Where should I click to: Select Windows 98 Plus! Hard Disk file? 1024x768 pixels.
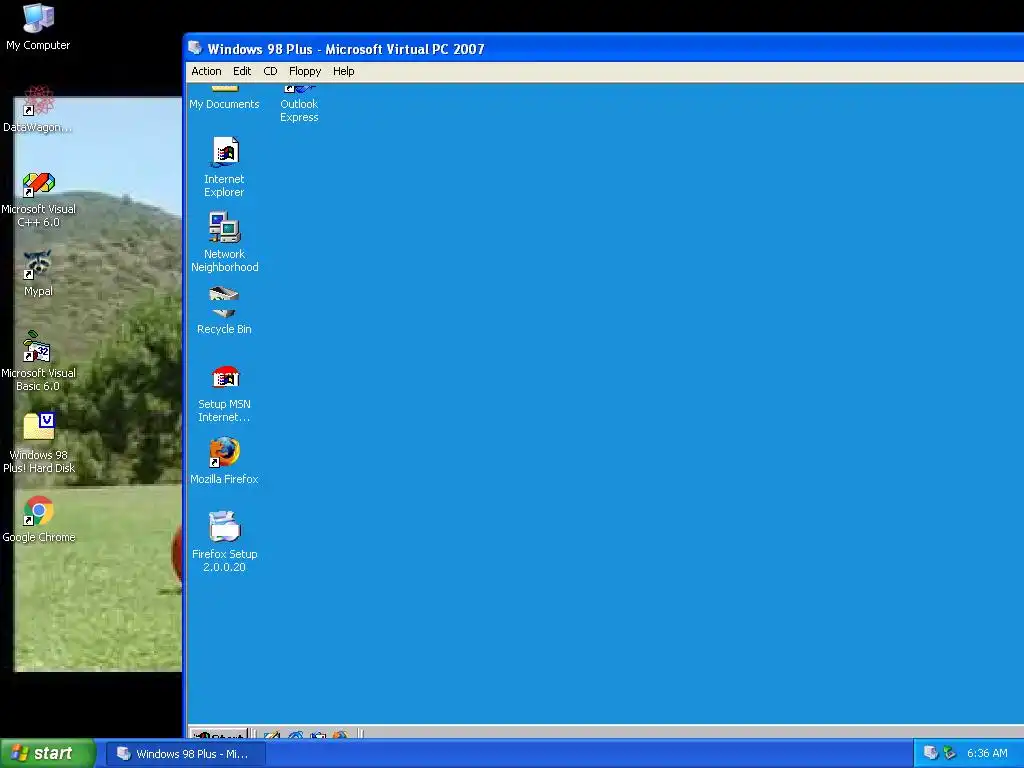point(39,443)
